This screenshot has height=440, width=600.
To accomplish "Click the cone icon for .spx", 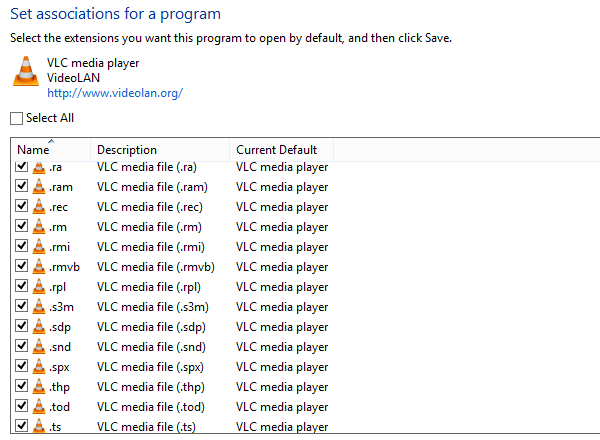I will point(39,366).
